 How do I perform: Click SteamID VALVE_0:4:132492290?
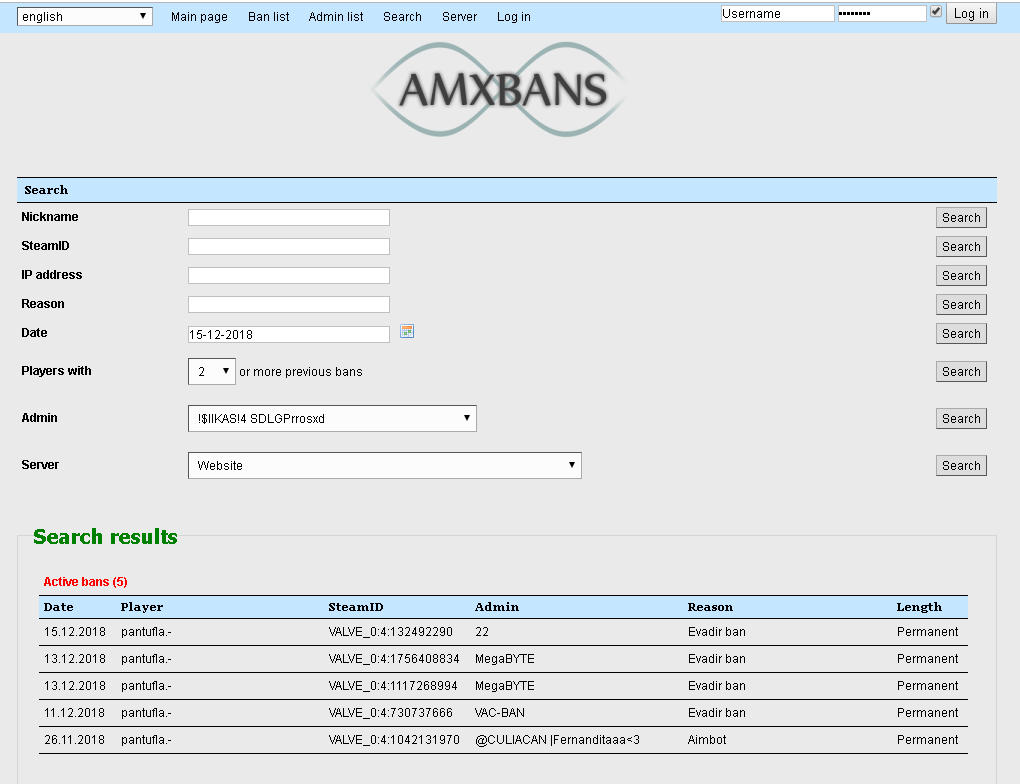point(390,632)
